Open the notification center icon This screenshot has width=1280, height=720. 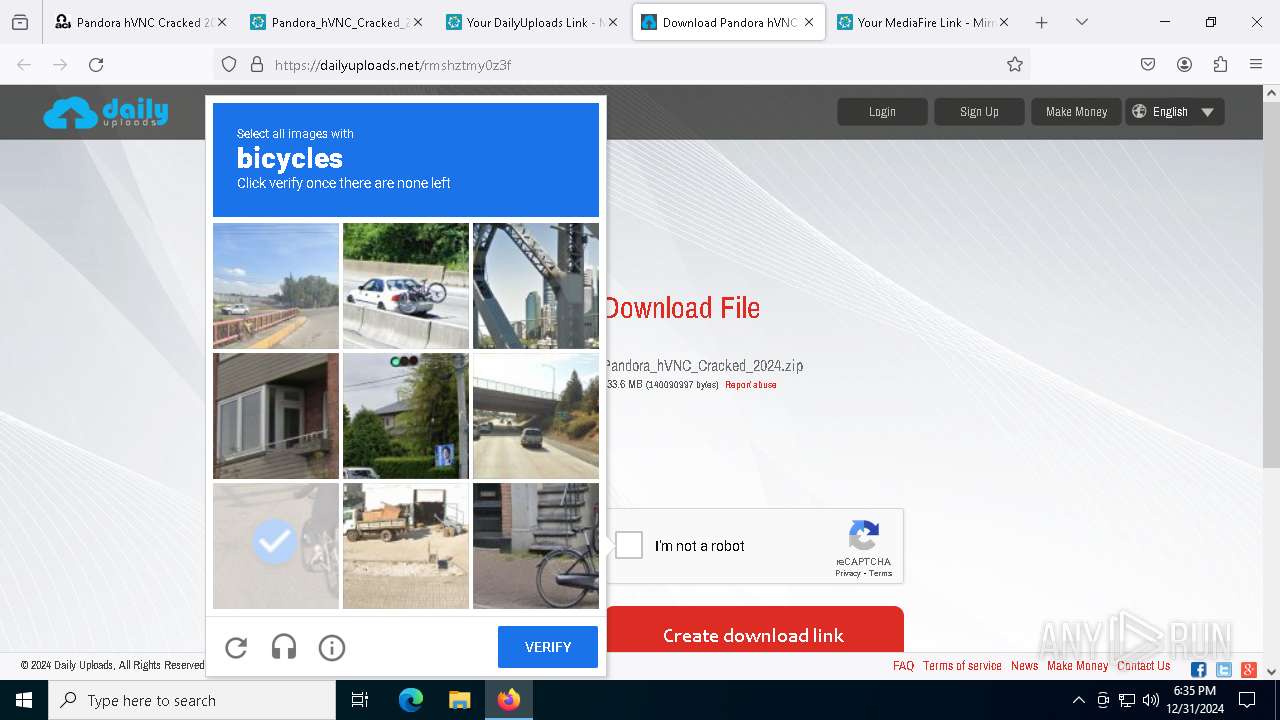tap(1246, 700)
